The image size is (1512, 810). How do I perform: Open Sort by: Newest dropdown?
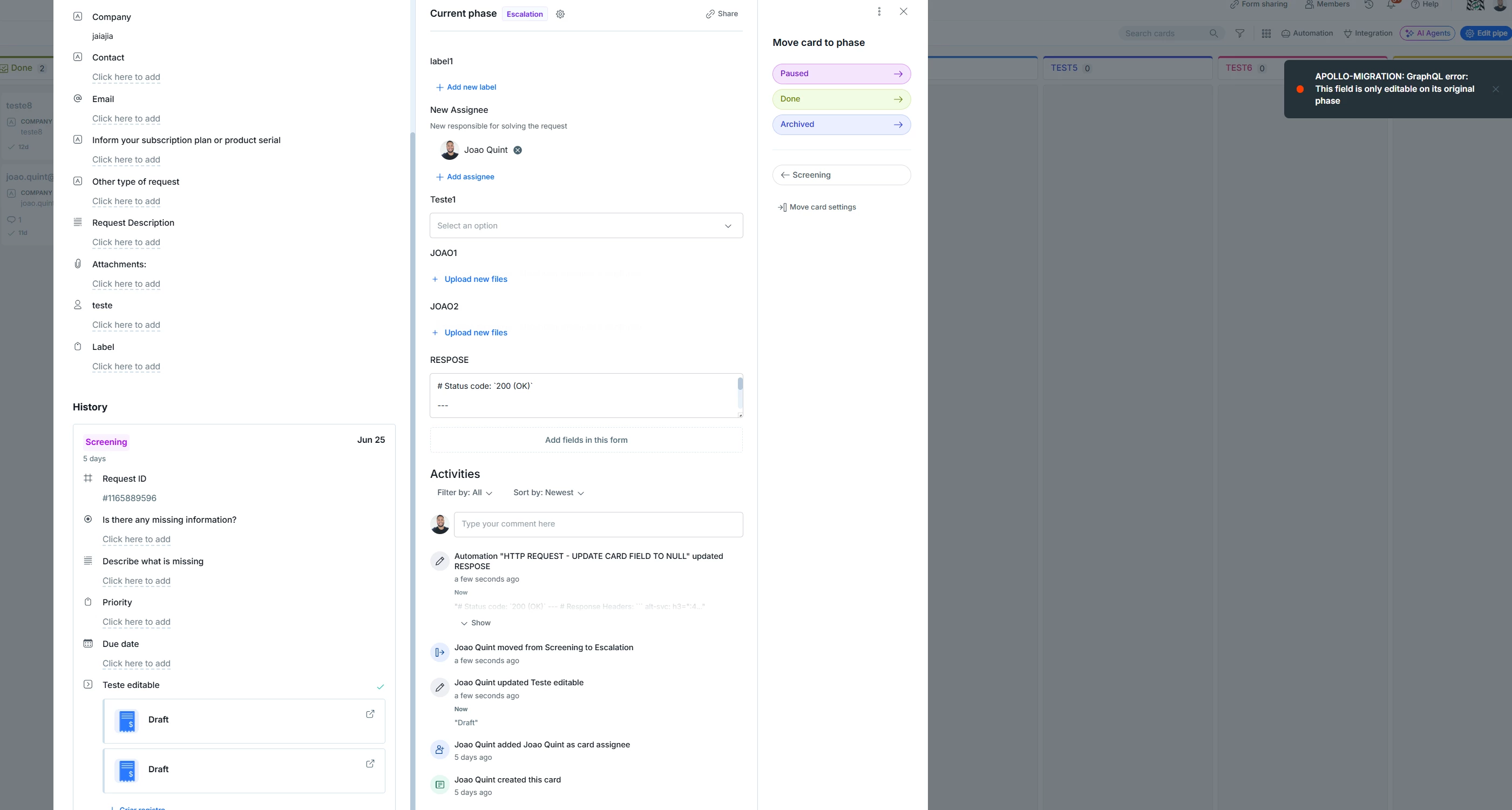click(x=549, y=493)
